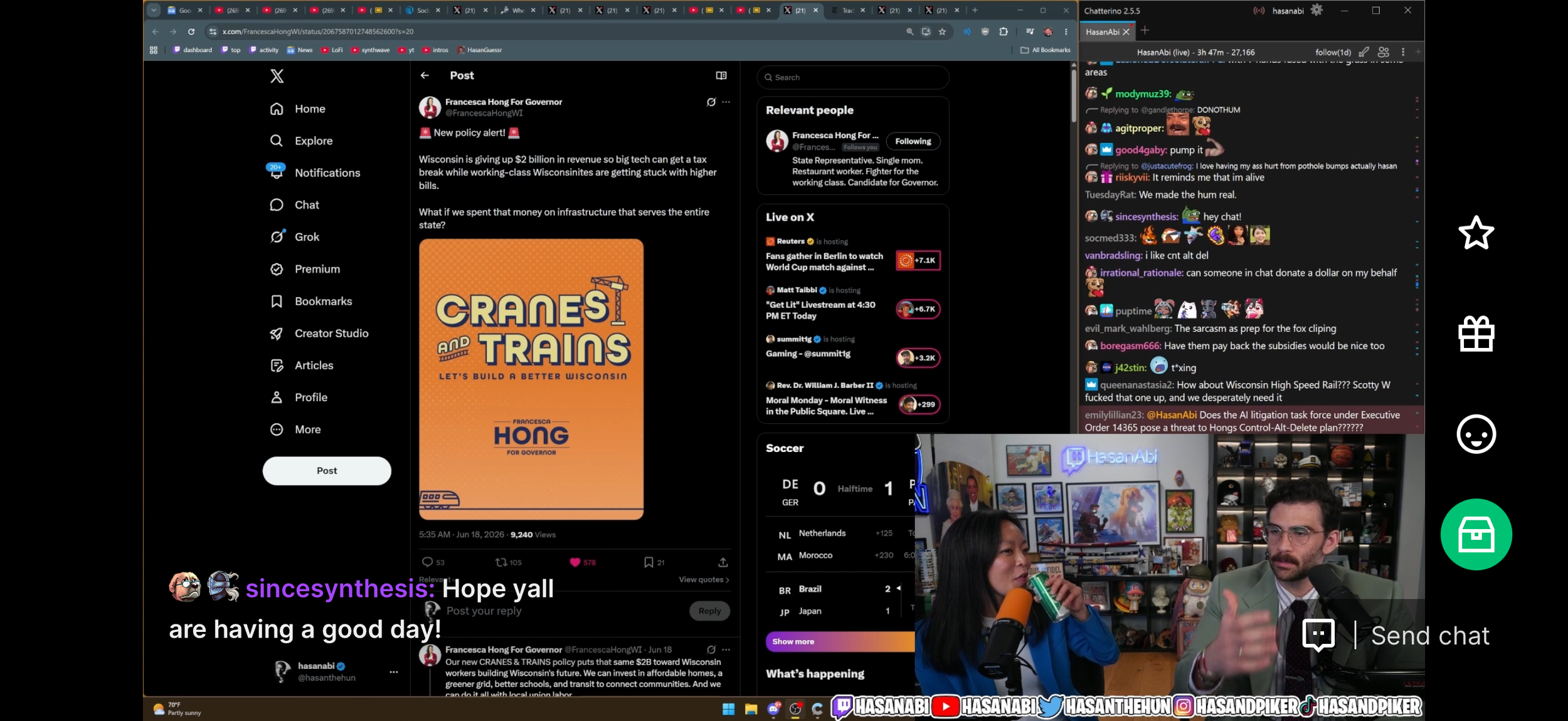Click the Reply button under the post
This screenshot has width=1568, height=721.
[x=709, y=611]
